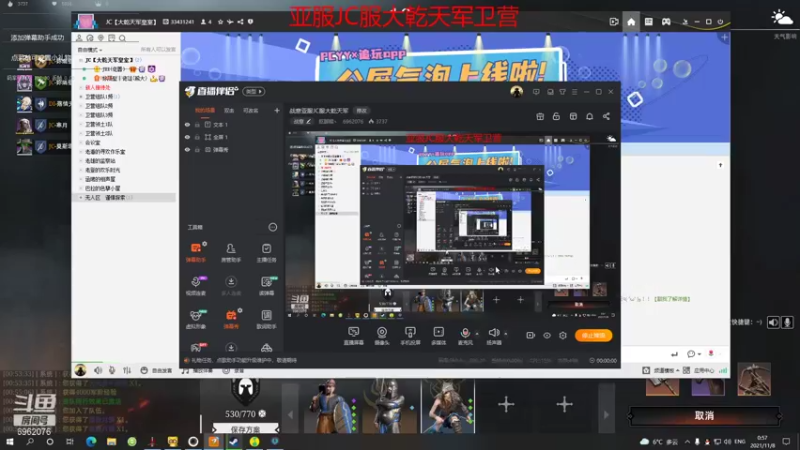
Task: Switch to the second scene tab
Action: pyautogui.click(x=229, y=111)
